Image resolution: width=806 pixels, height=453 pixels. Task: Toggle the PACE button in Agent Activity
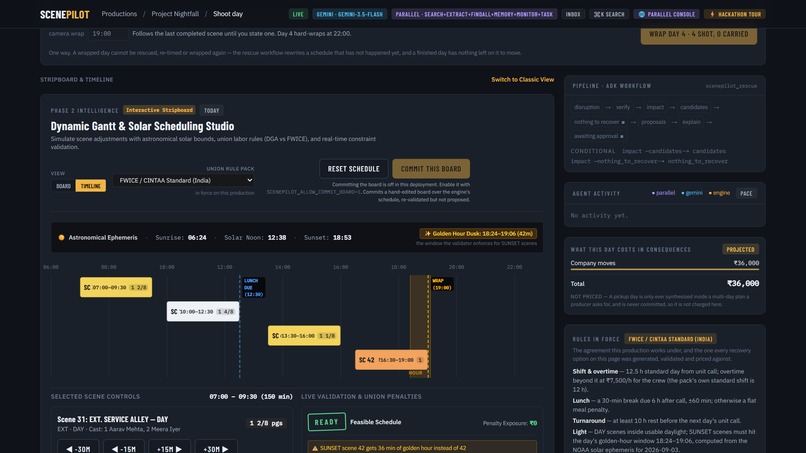click(746, 193)
